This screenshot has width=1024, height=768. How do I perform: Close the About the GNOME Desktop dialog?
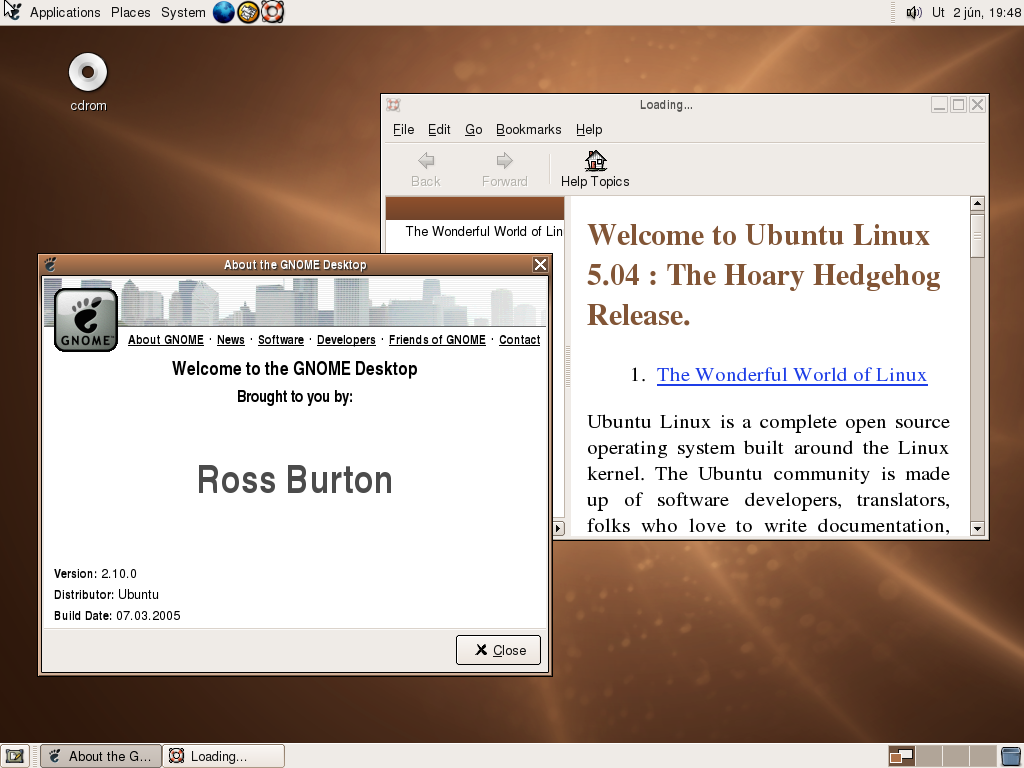[x=540, y=264]
